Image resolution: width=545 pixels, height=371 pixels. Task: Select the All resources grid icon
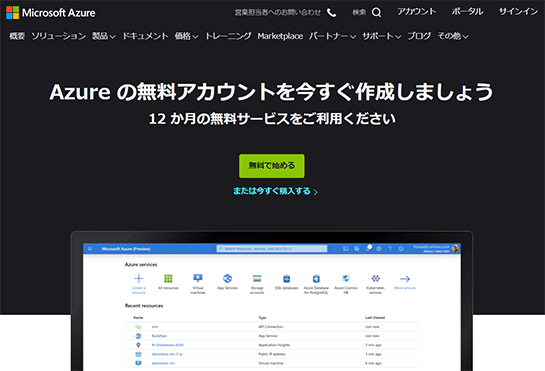click(x=168, y=279)
